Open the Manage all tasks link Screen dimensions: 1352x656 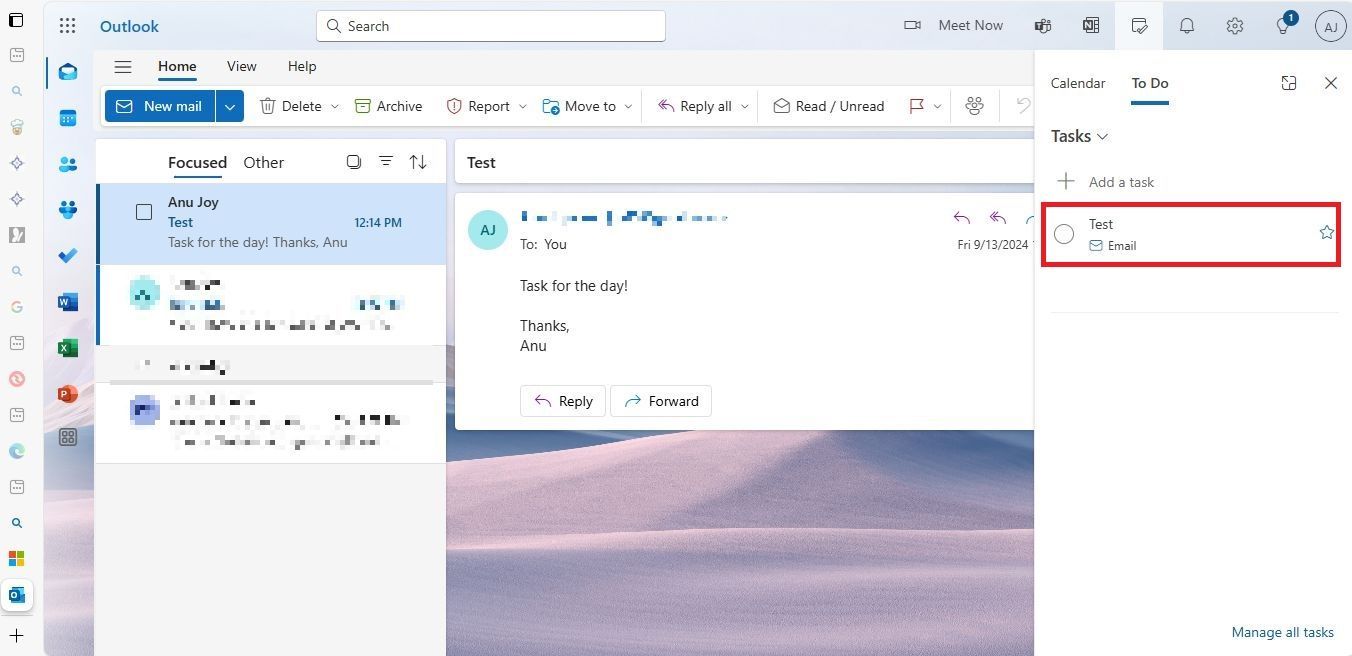[1283, 632]
